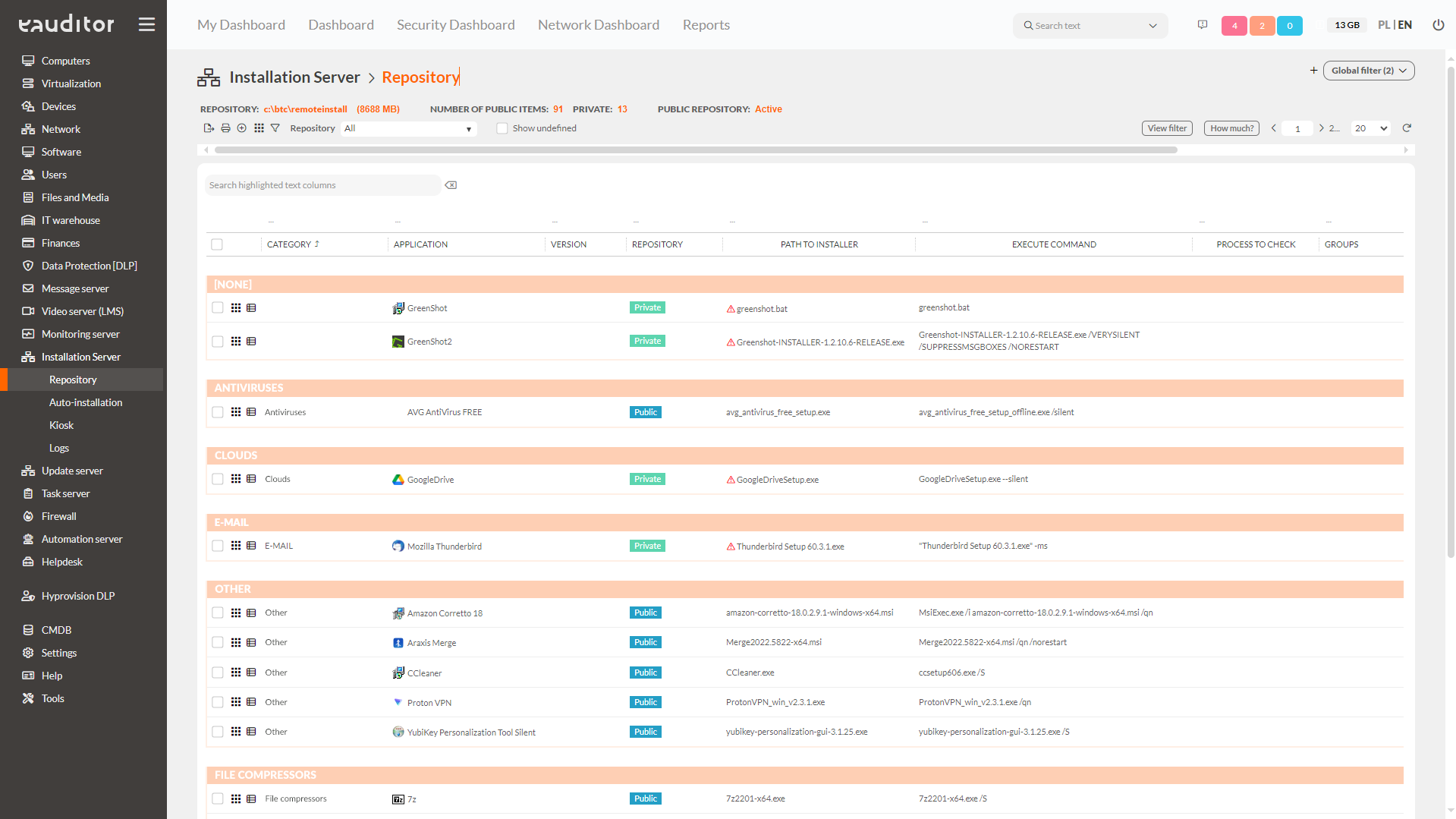Screen dimensions: 1456x819
Task: Click the horizontal scrollbar above the table
Action: point(695,150)
